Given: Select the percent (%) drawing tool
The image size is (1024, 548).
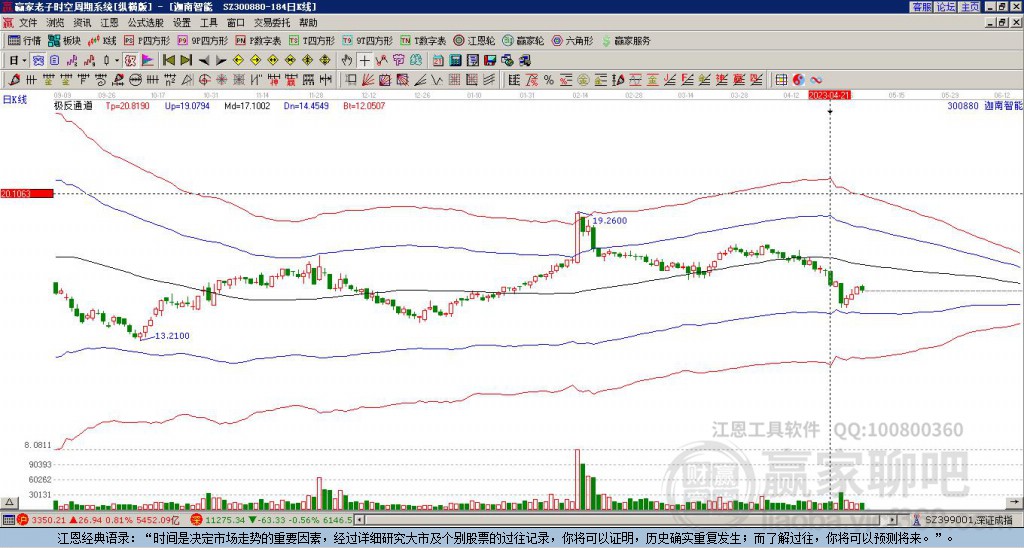Looking at the screenshot, I should point(549,80).
